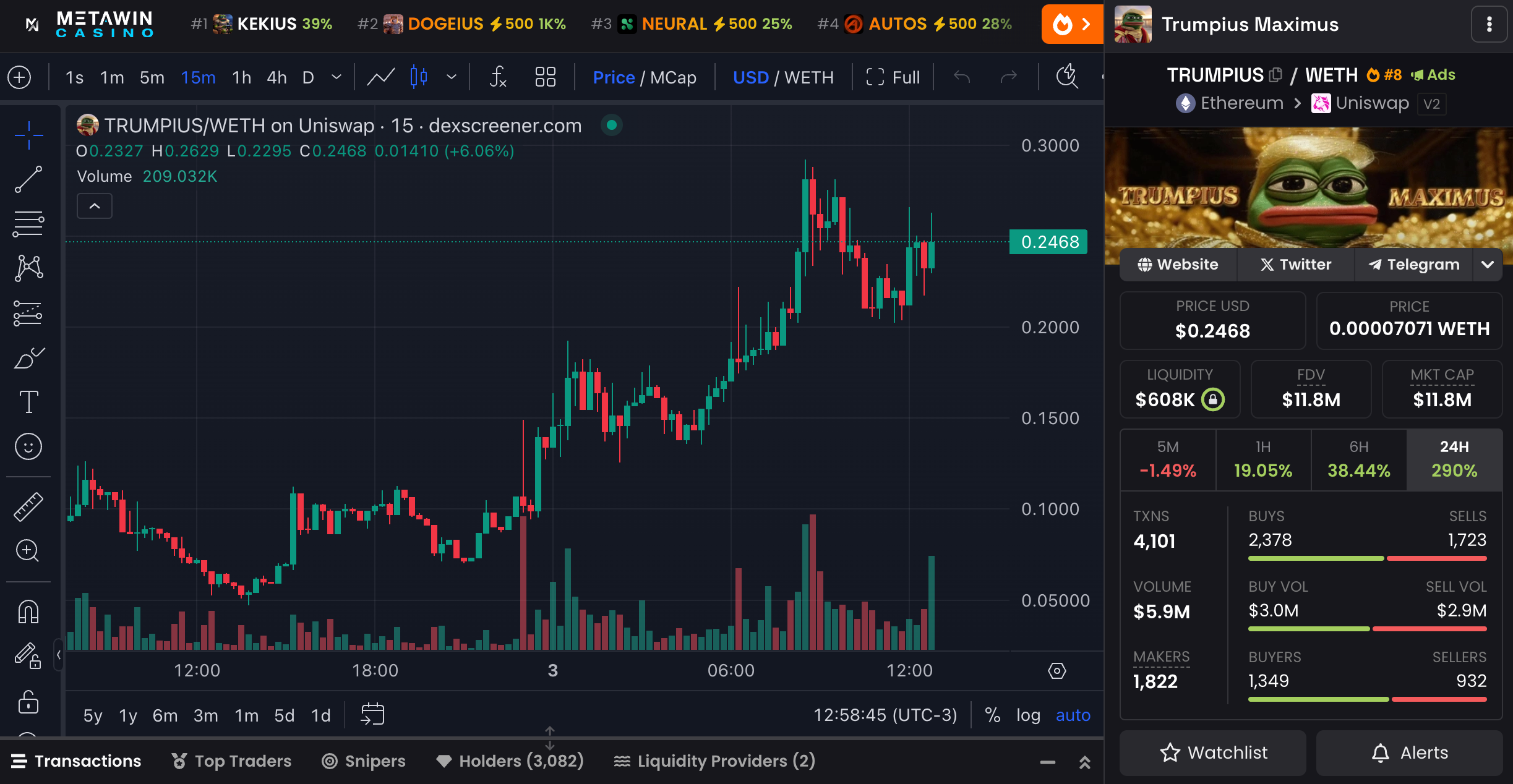The image size is (1513, 784).
Task: Select the 5M price change period
Action: click(x=1168, y=460)
